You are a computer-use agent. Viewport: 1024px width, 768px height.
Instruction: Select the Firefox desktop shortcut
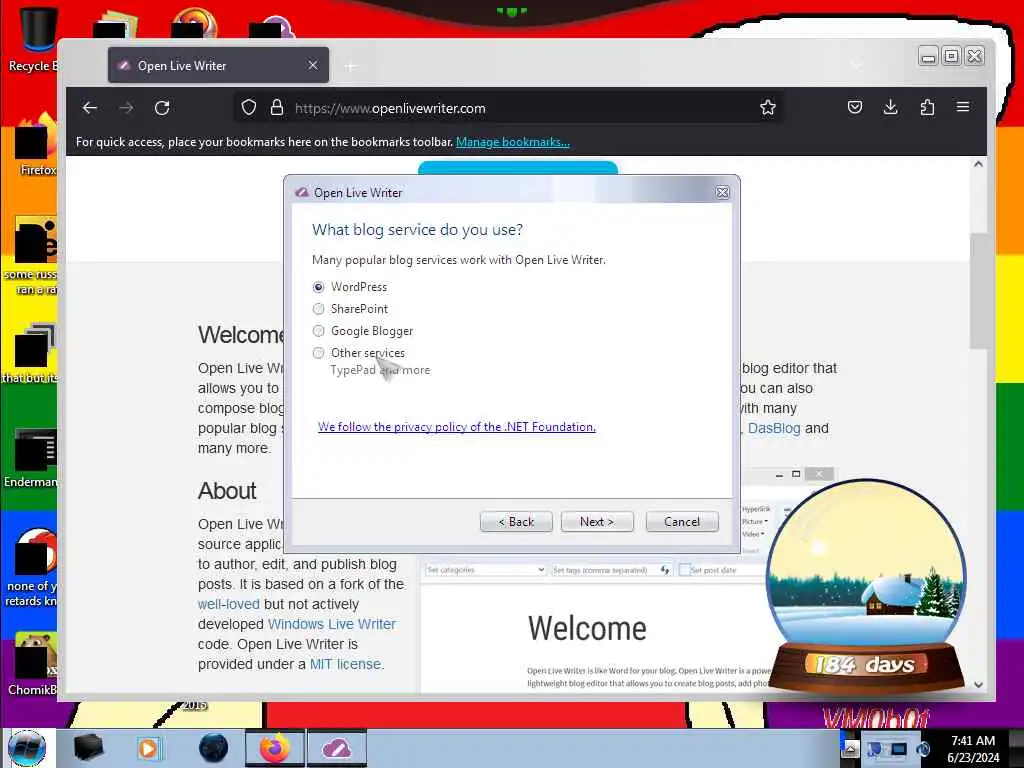[36, 145]
